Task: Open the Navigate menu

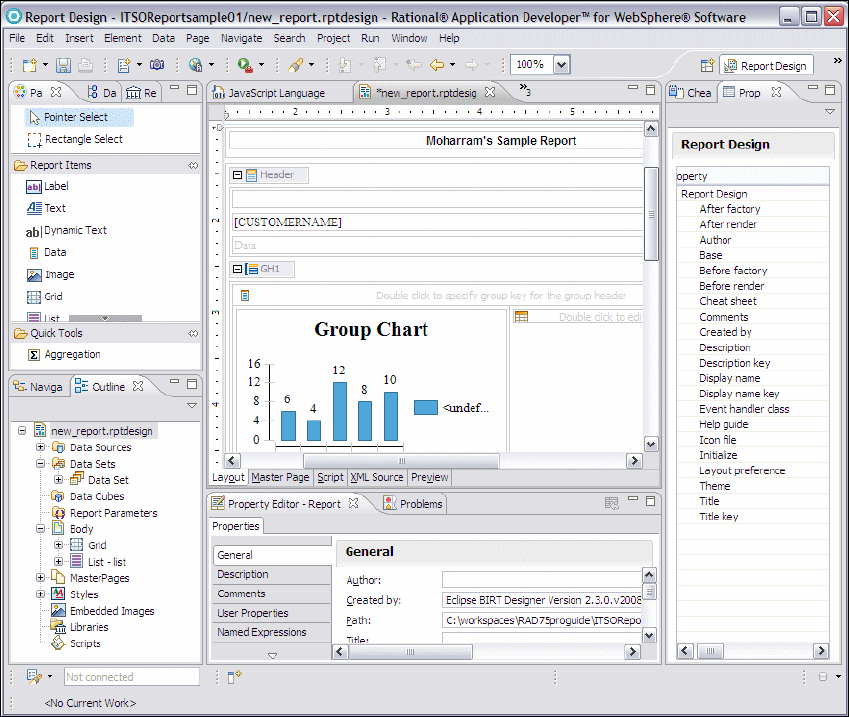Action: (x=241, y=38)
